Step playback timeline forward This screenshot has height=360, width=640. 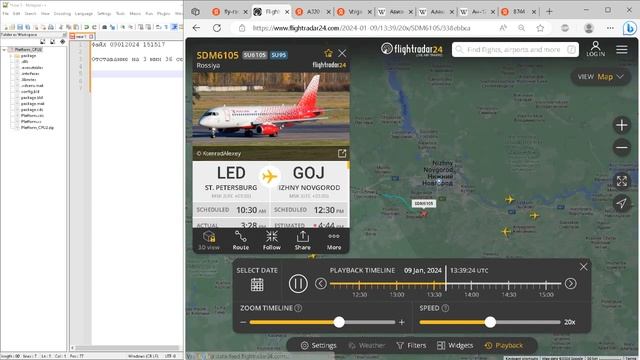coord(570,283)
